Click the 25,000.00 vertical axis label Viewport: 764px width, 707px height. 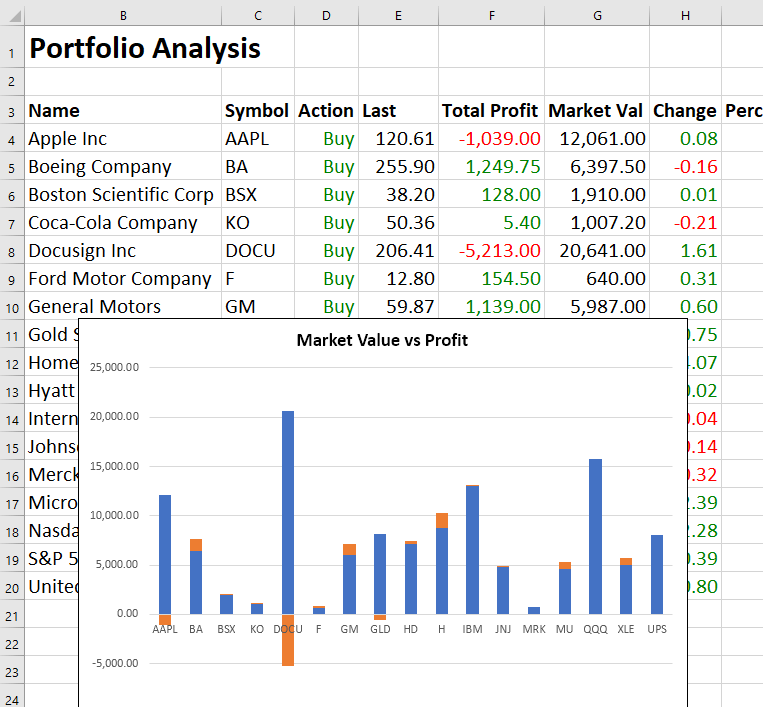[x=115, y=368]
